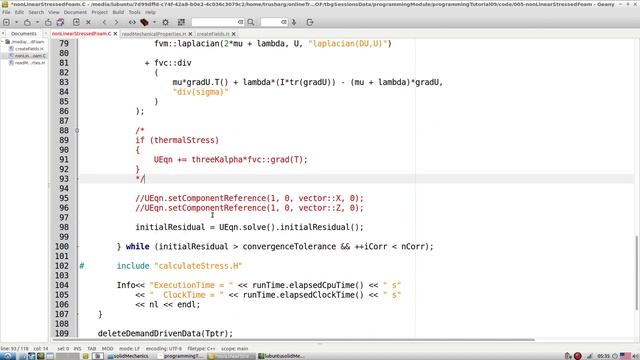
Task: Clear the search field contents icon
Action: pos(240,22)
